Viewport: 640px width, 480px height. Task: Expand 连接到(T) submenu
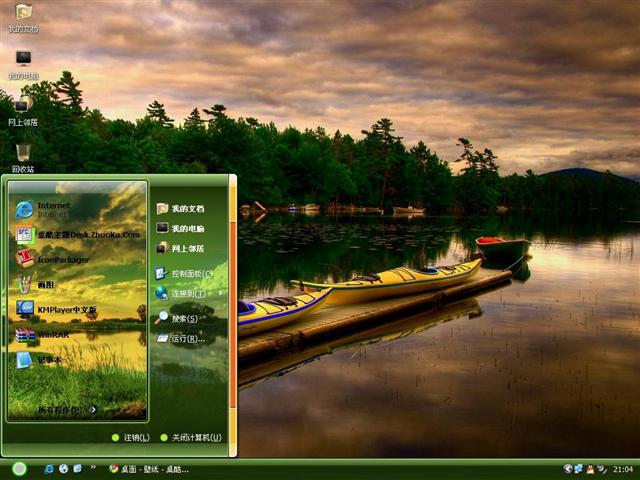tap(189, 293)
